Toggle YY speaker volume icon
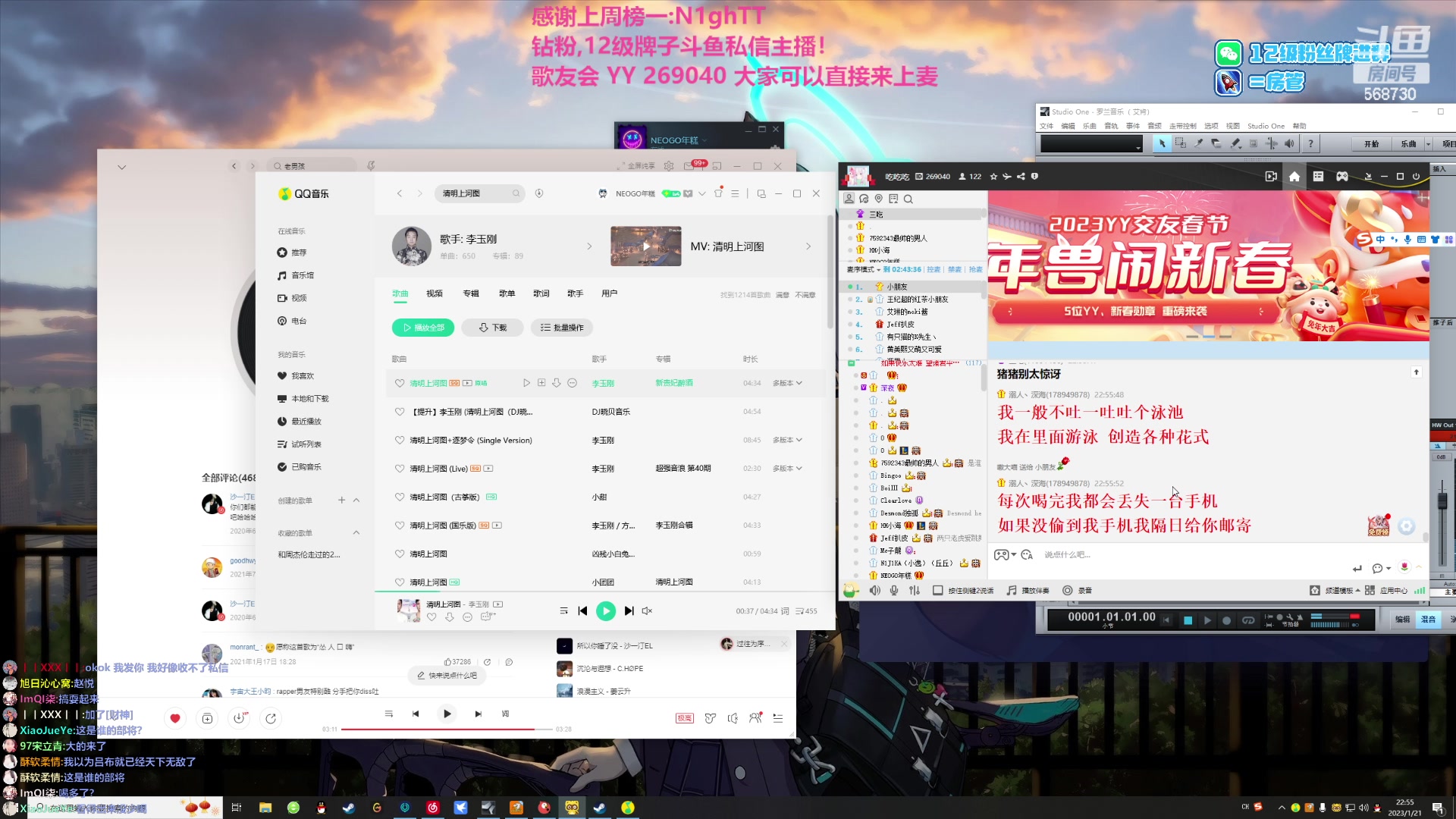The height and width of the screenshot is (819, 1456). [875, 591]
